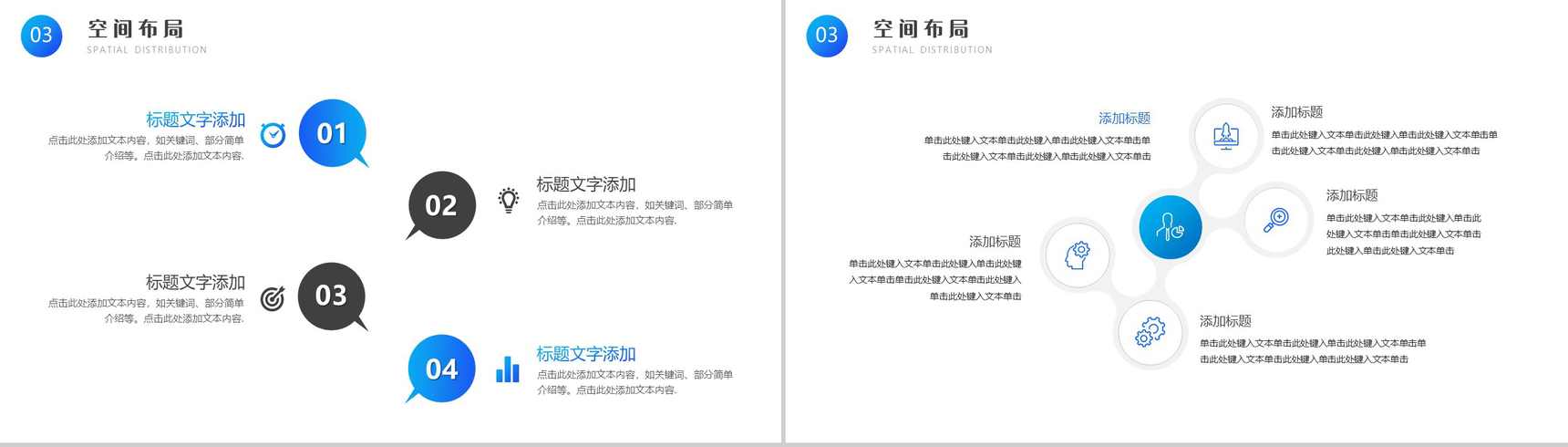
Task: Click the head with gear icon
Action: [x=1078, y=255]
